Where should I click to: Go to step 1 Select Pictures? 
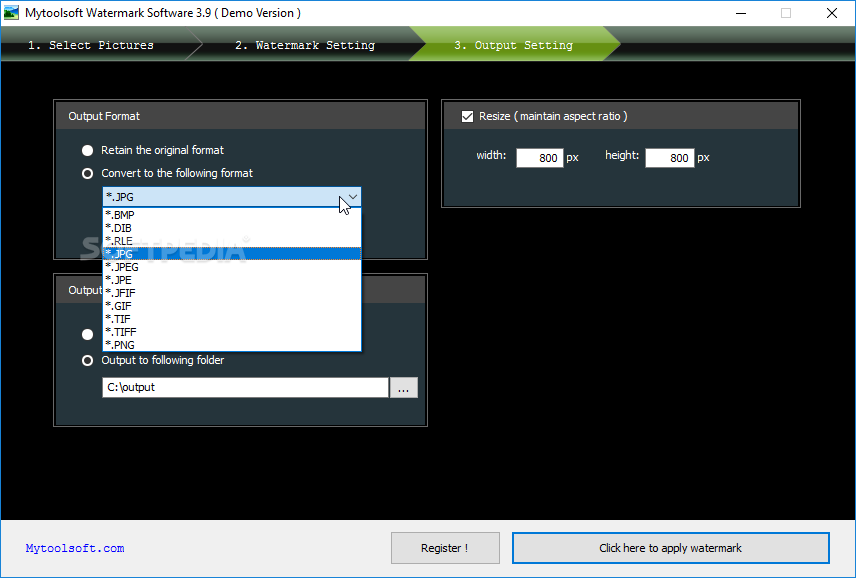tap(91, 45)
